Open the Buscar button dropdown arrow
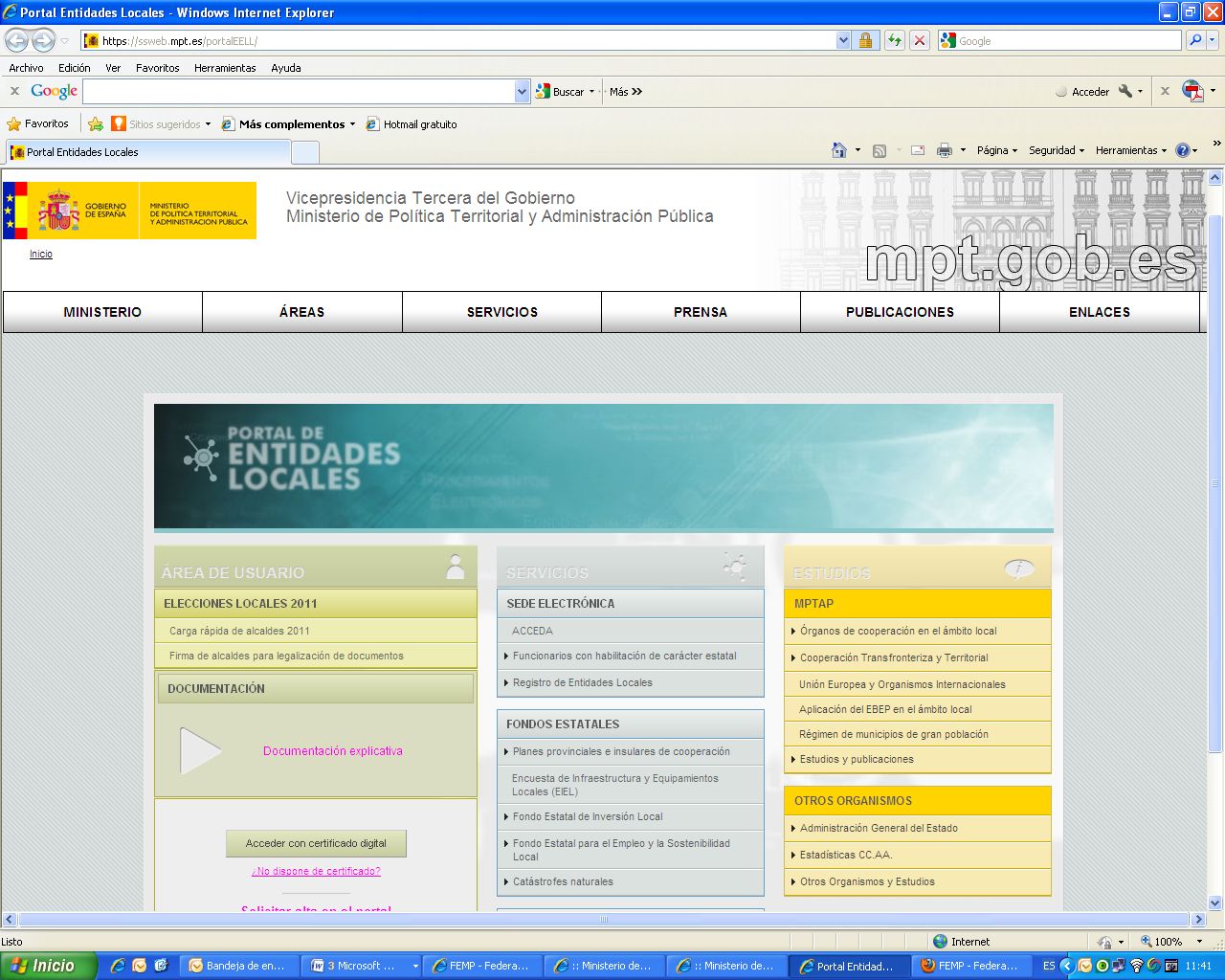Viewport: 1225px width, 980px height. coord(591,92)
